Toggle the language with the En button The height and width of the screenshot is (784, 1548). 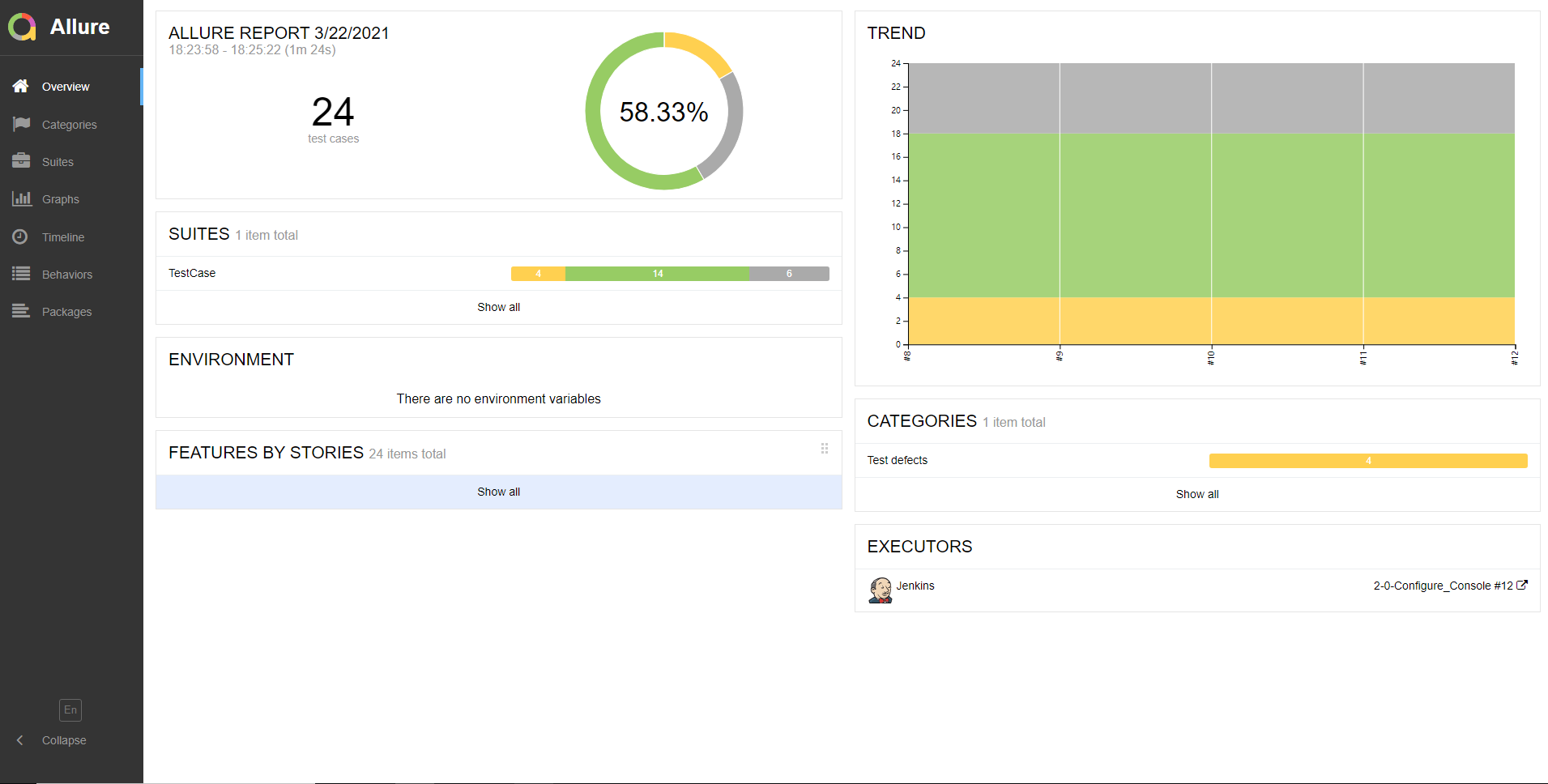point(70,709)
